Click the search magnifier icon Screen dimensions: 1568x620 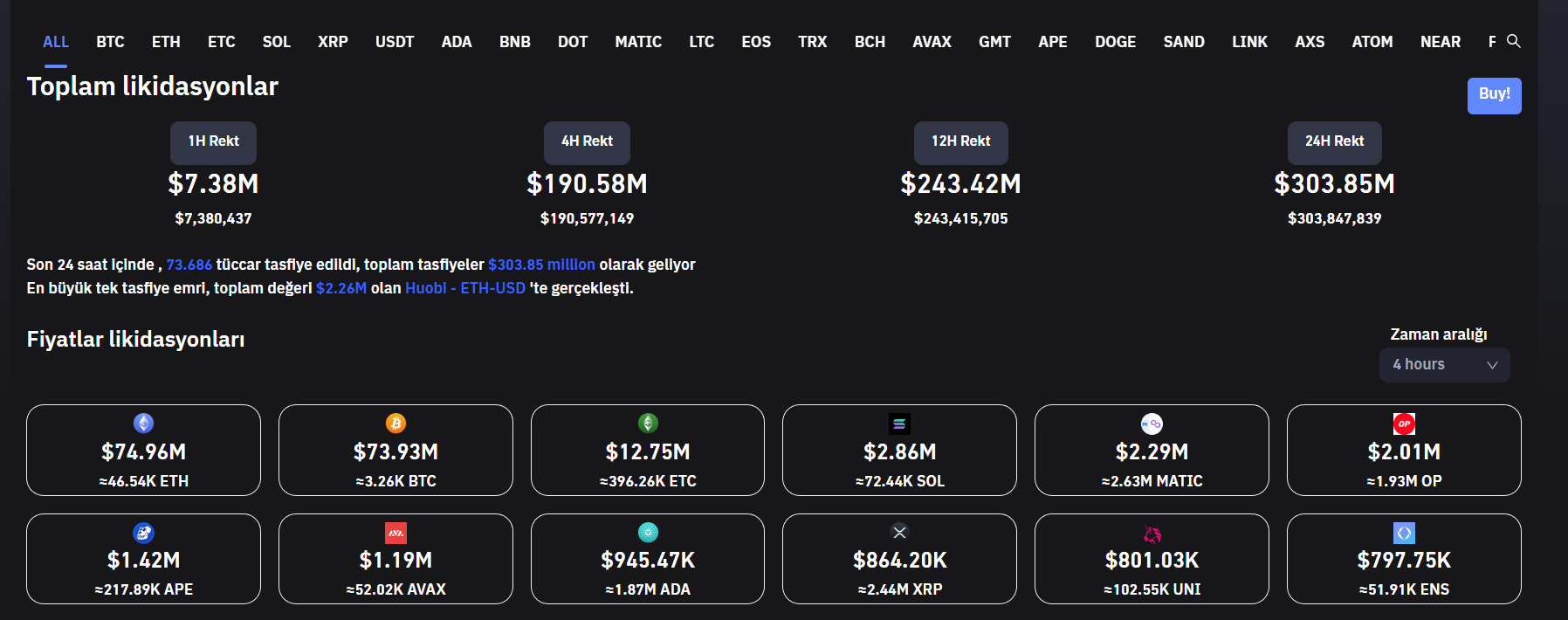1513,41
